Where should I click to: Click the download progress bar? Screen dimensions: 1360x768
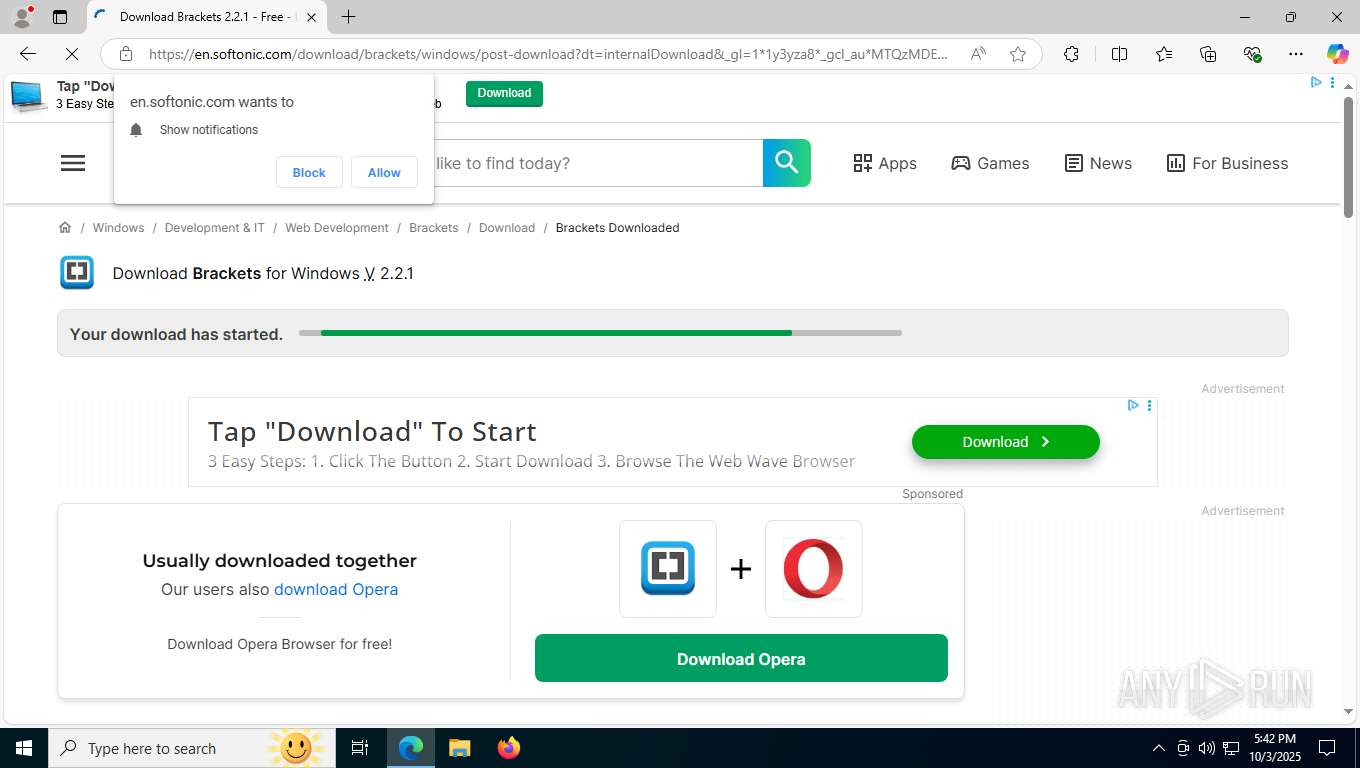point(600,333)
